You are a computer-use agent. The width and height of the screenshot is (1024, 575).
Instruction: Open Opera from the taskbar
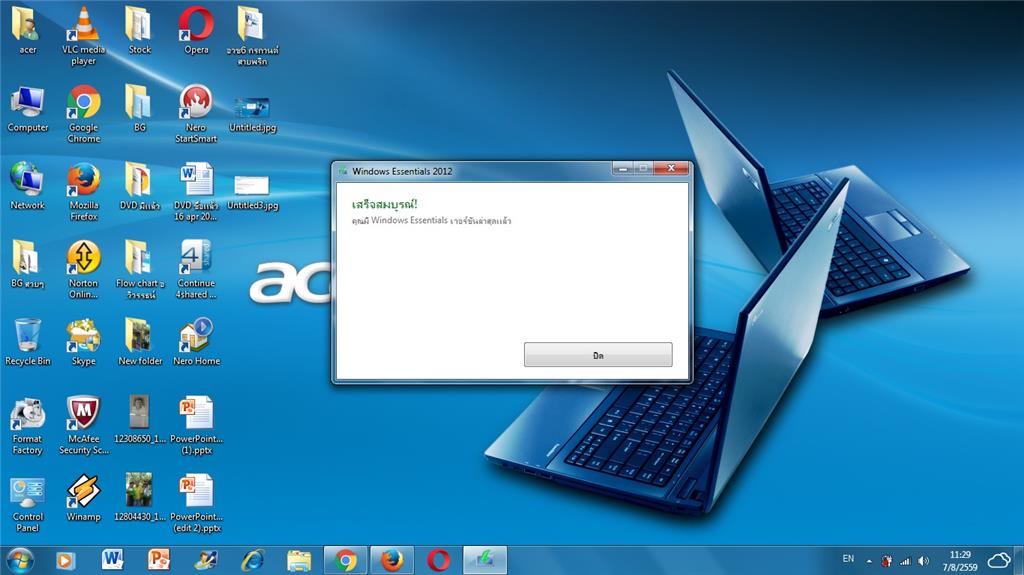point(438,560)
